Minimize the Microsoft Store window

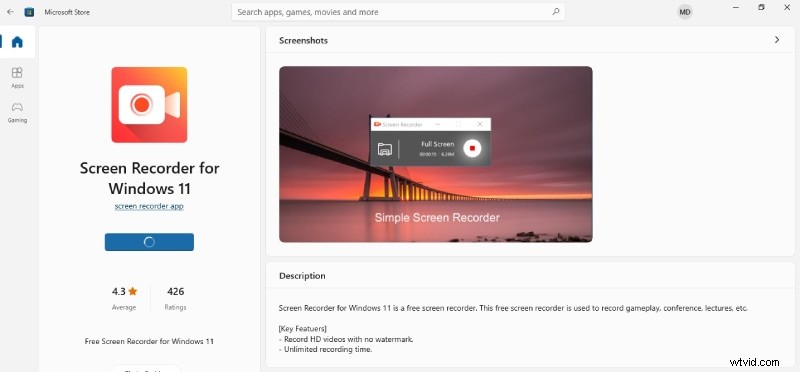pos(736,8)
